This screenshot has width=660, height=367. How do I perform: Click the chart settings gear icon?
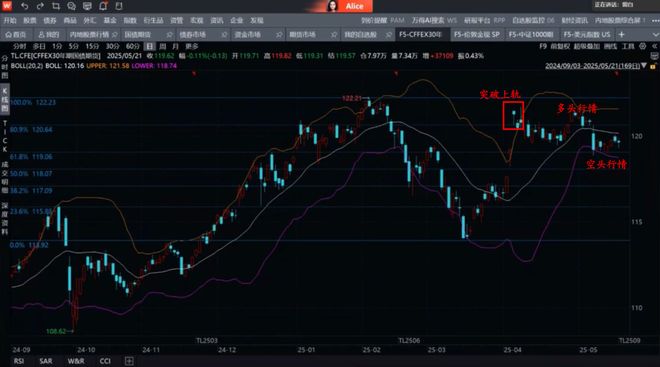(642, 46)
